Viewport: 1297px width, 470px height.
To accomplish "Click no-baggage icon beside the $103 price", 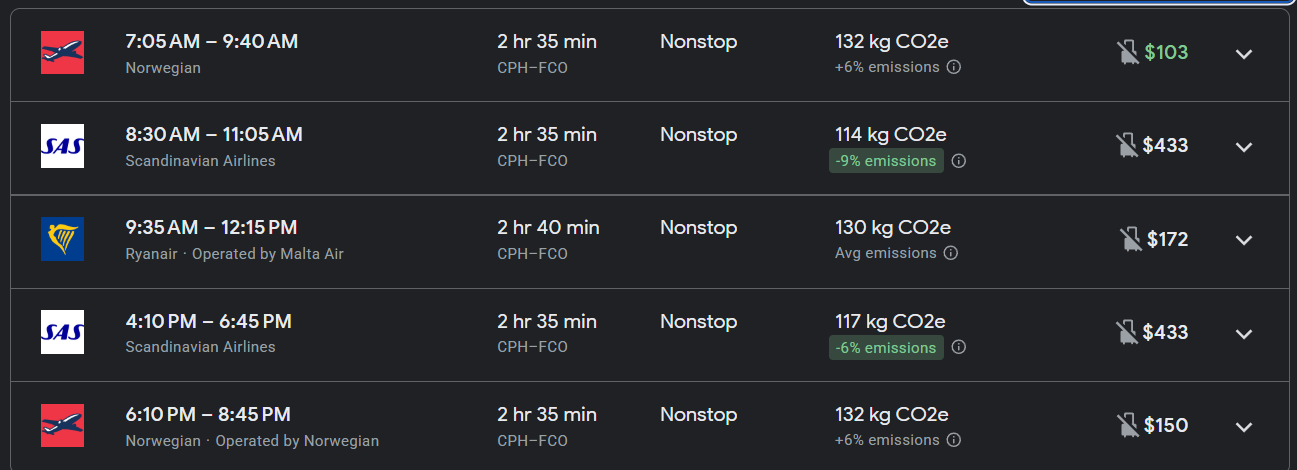I will pos(1128,53).
